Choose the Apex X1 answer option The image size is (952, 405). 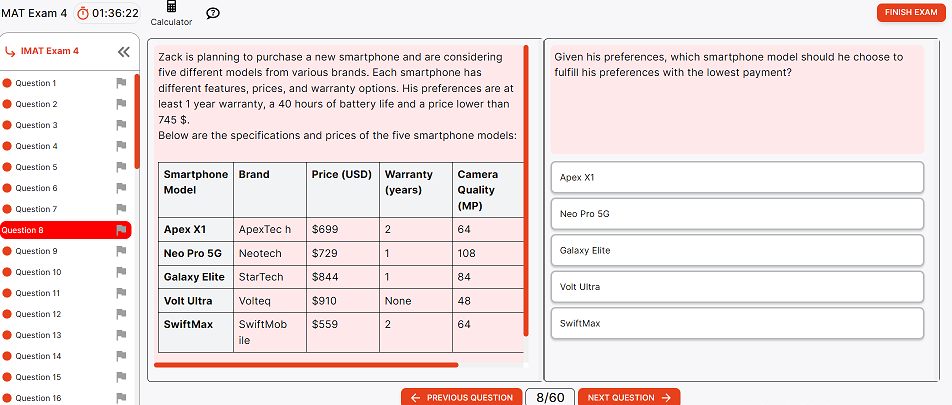click(737, 177)
